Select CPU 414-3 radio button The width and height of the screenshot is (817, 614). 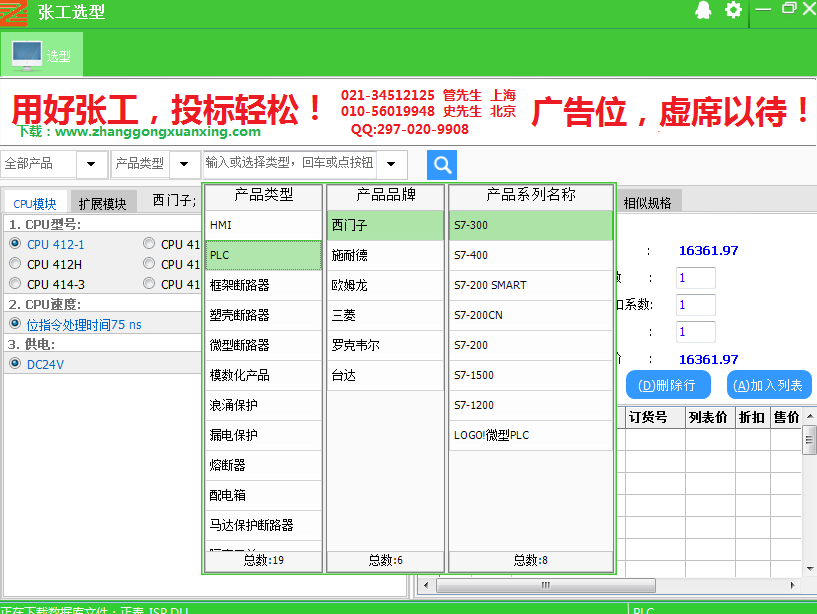(15, 284)
